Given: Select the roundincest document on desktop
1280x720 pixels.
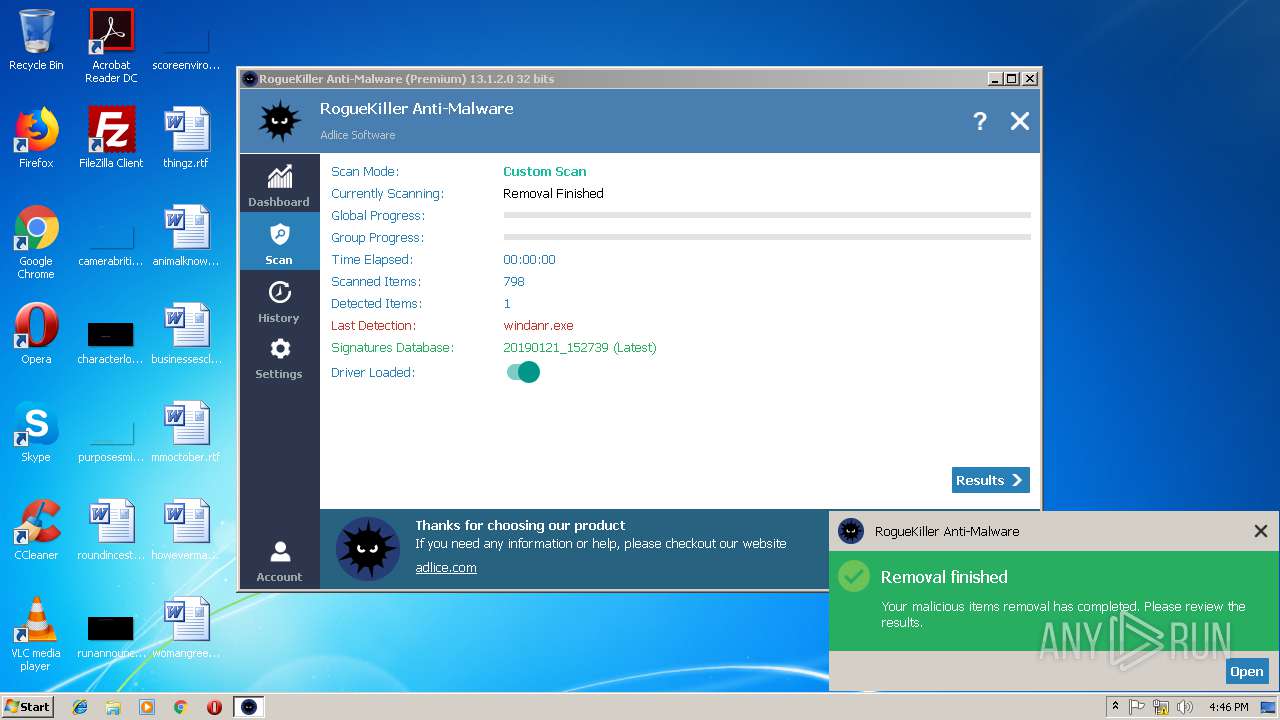Looking at the screenshot, I should click(x=111, y=530).
